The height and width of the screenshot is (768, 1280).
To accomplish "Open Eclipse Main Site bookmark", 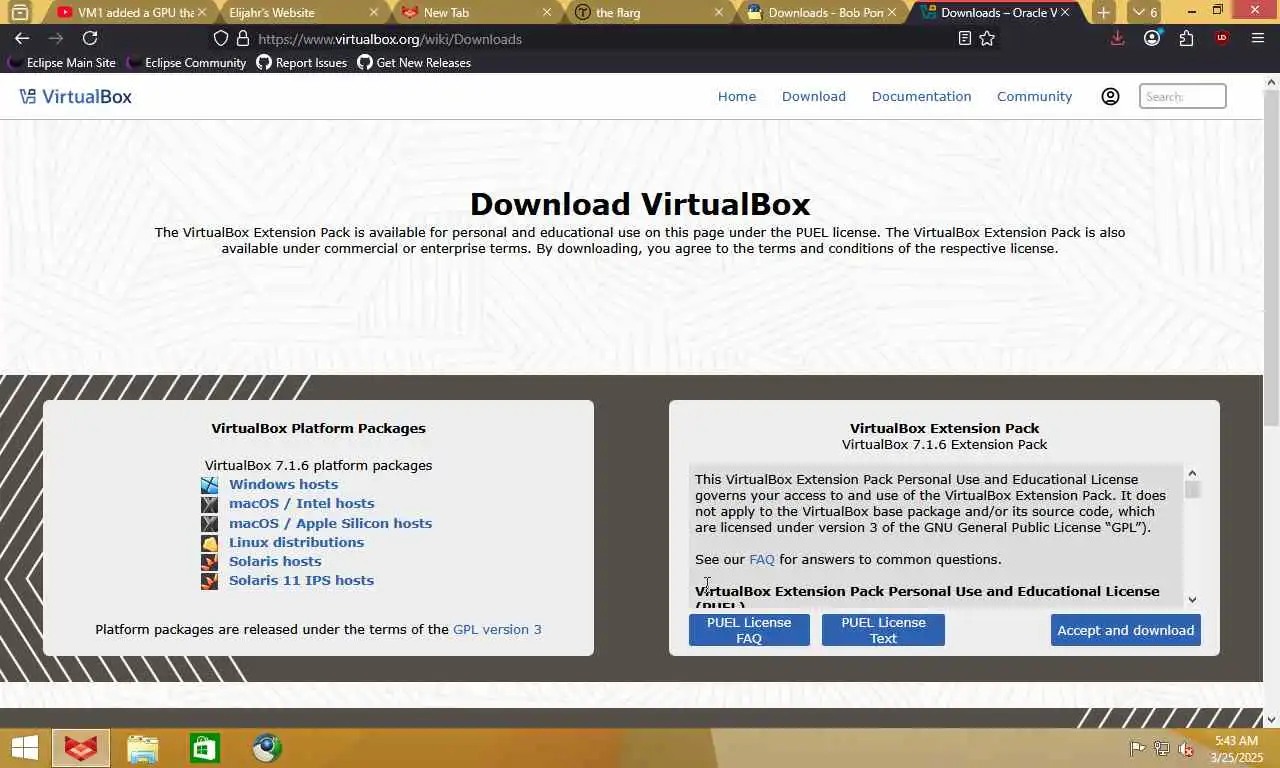I will [61, 62].
